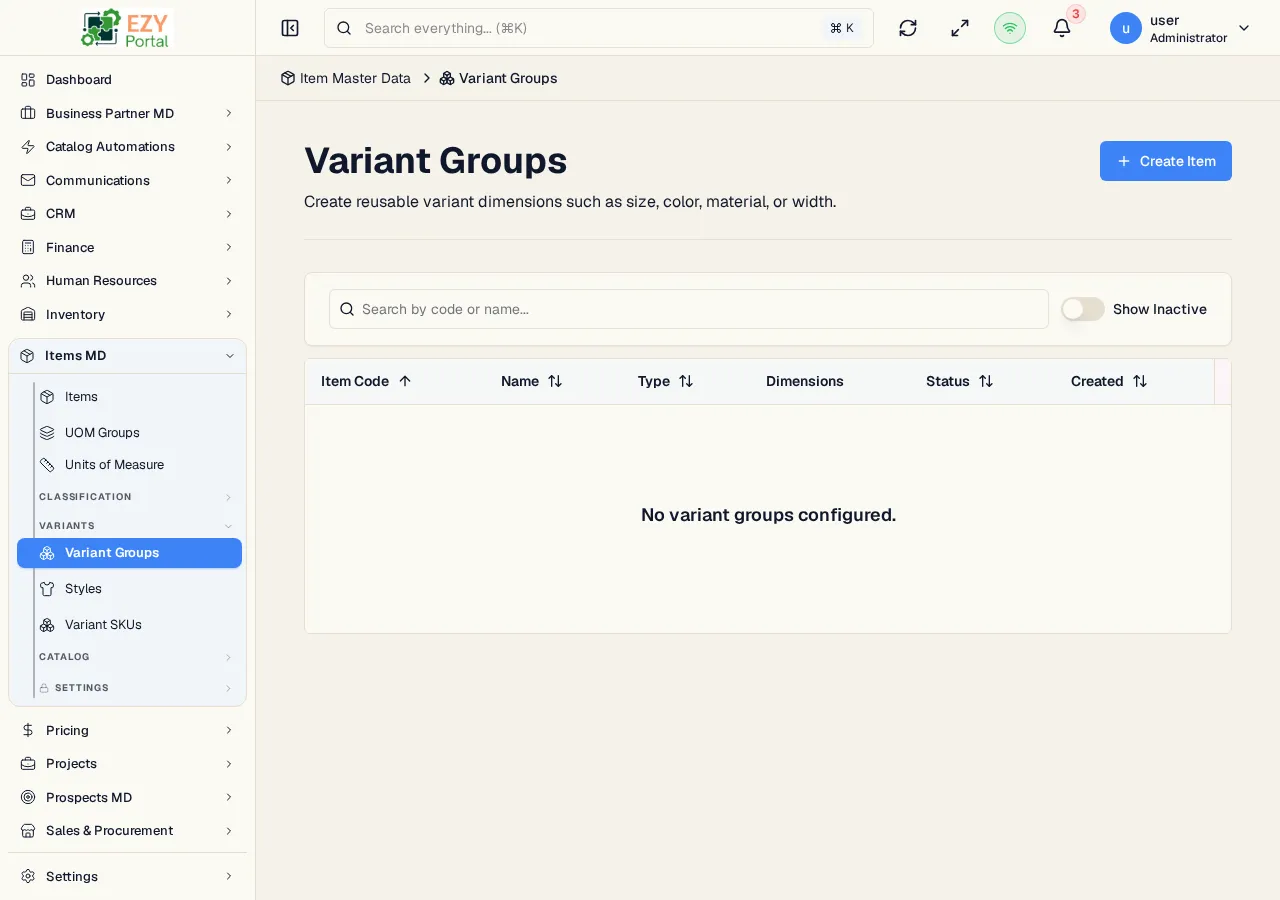Click the user avatar circle

click(x=1126, y=28)
